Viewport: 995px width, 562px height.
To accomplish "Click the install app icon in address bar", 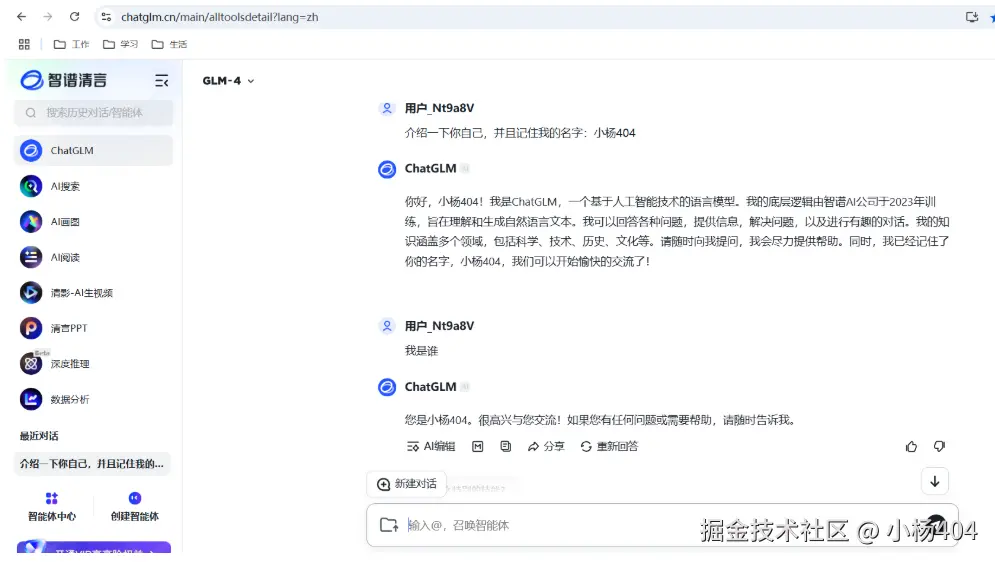I will [x=972, y=17].
